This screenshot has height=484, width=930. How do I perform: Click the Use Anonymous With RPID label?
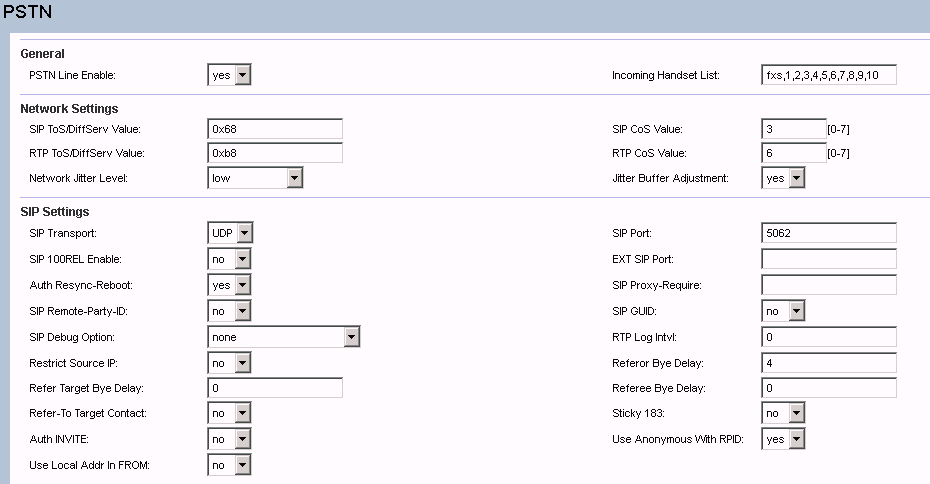point(678,440)
